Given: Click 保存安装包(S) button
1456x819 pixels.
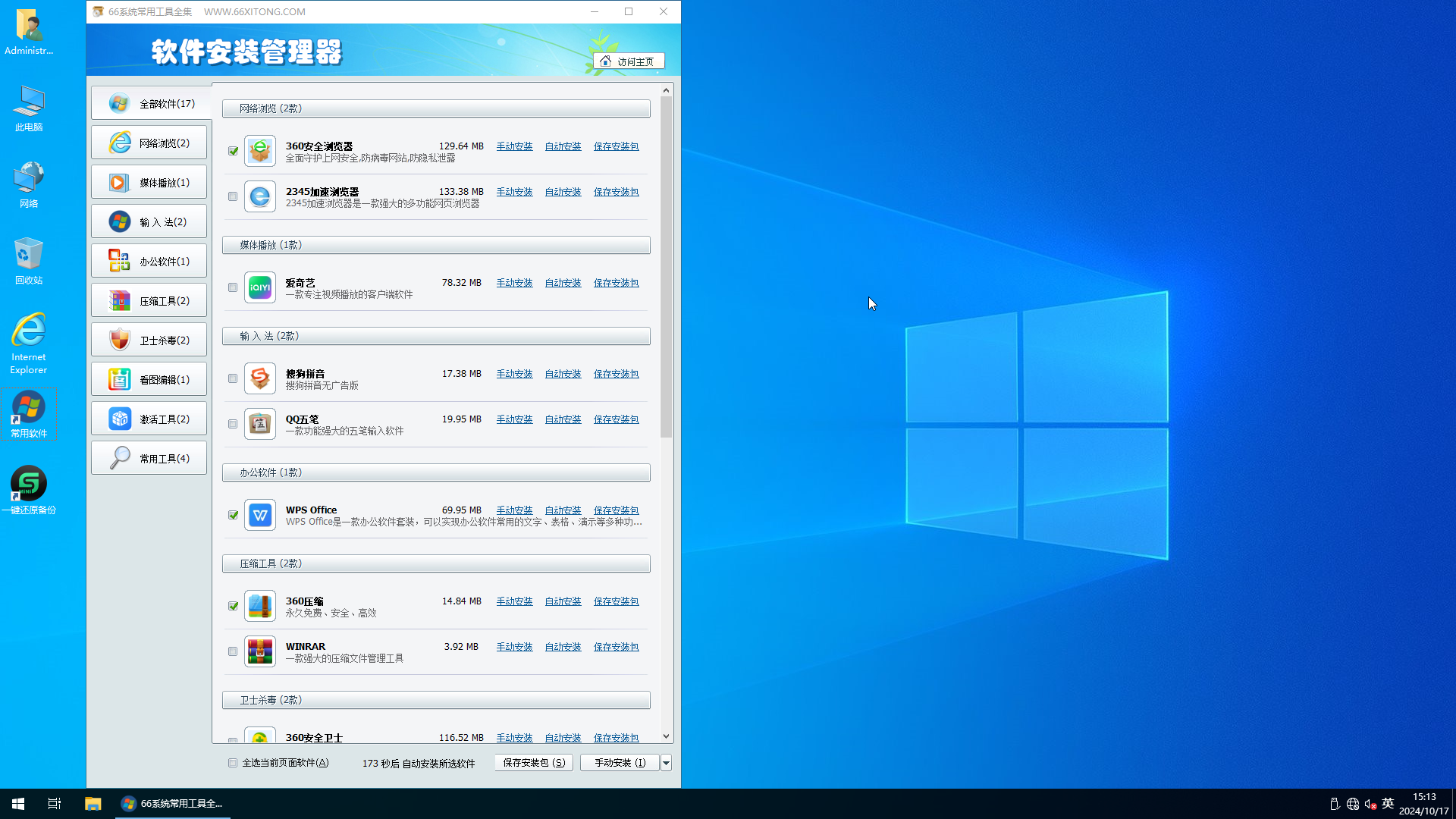Looking at the screenshot, I should point(534,763).
